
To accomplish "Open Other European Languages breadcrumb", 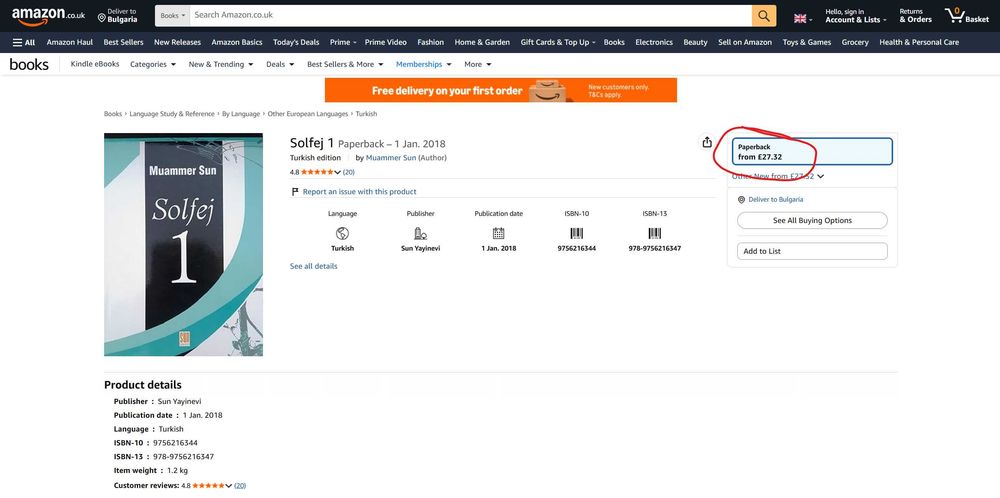I will tap(307, 114).
